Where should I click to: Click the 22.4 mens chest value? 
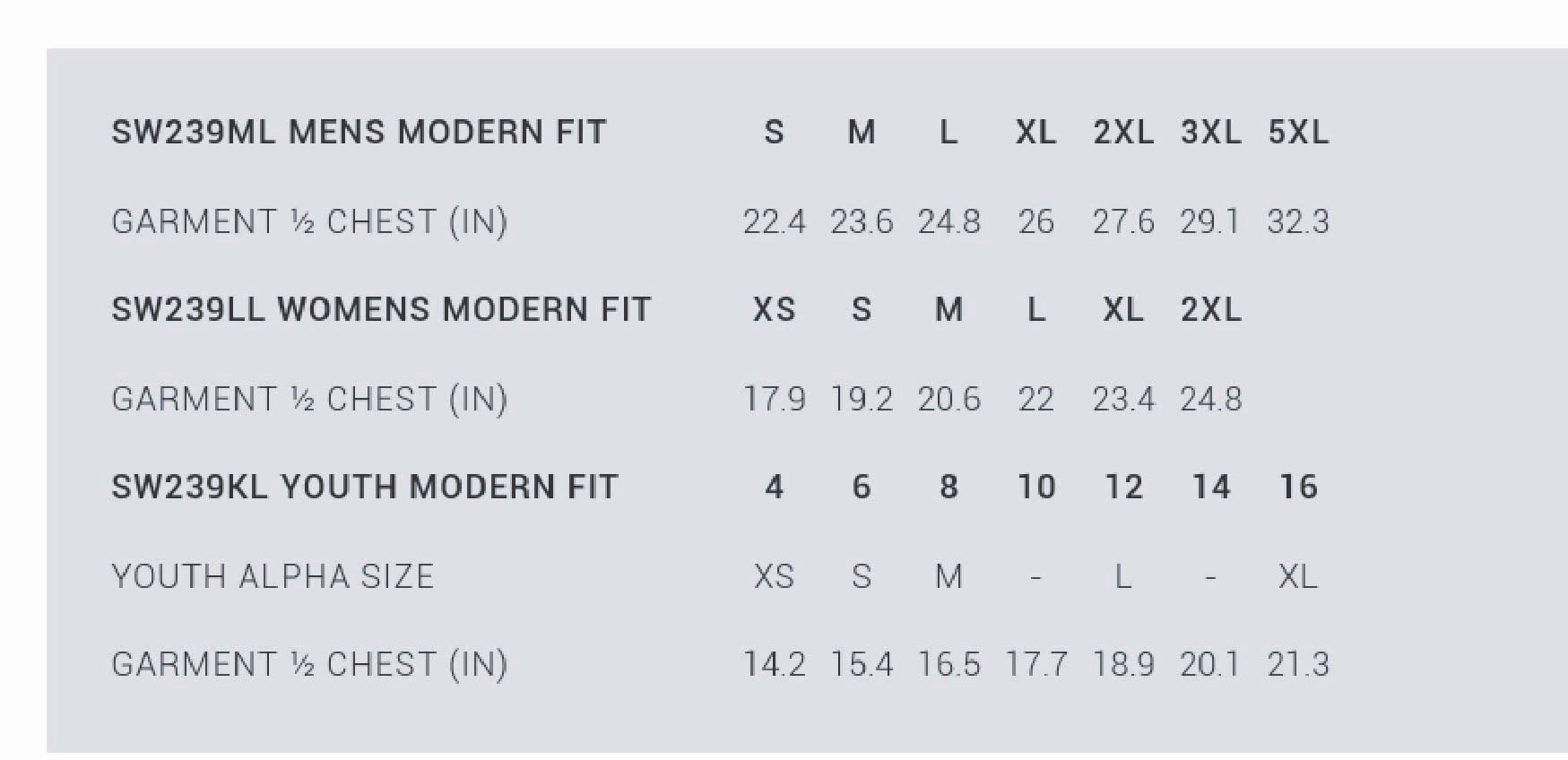coord(774,221)
